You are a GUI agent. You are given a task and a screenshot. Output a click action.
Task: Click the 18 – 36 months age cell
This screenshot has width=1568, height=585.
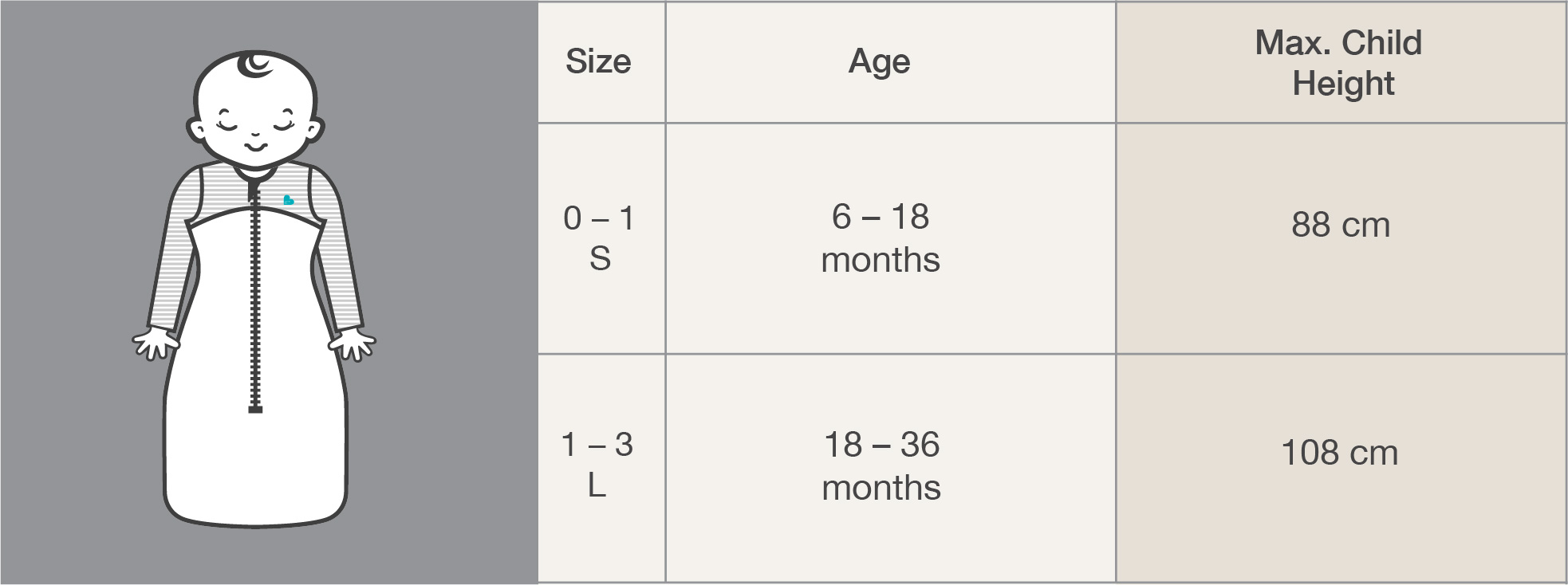(881, 466)
